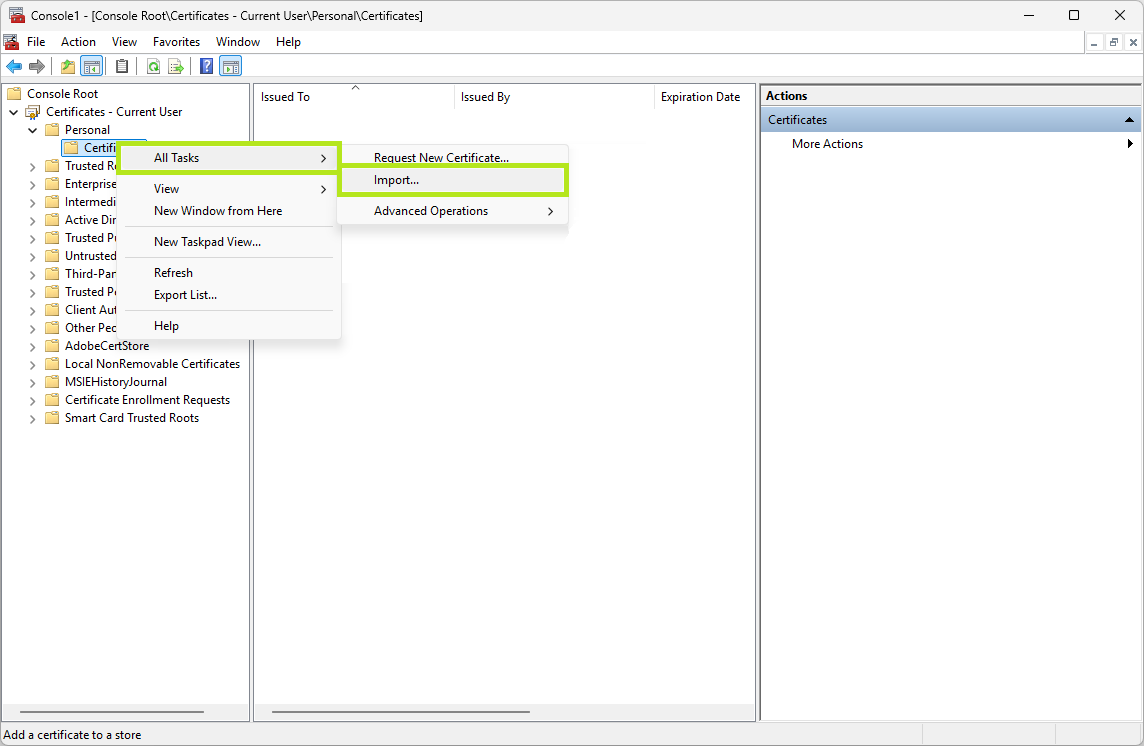
Task: Choose Export List... in context menu
Action: click(228, 295)
